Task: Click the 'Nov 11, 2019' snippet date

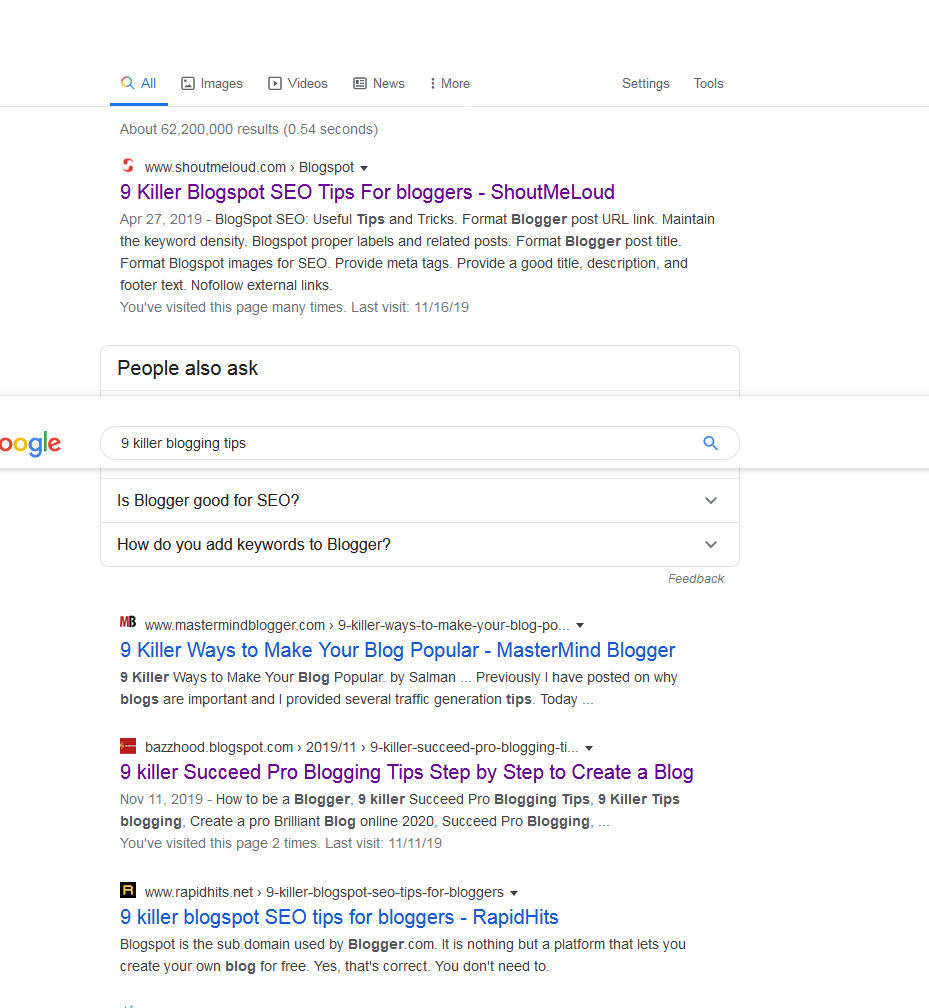Action: (161, 799)
